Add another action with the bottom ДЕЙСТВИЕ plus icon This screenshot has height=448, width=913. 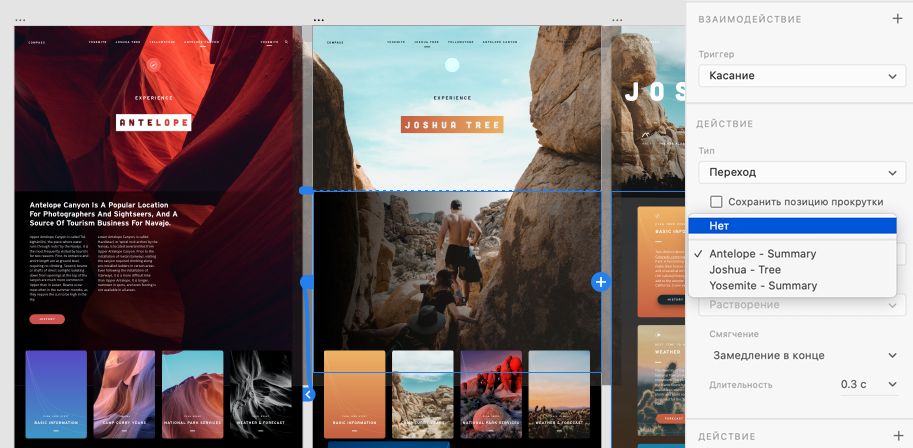tap(897, 436)
